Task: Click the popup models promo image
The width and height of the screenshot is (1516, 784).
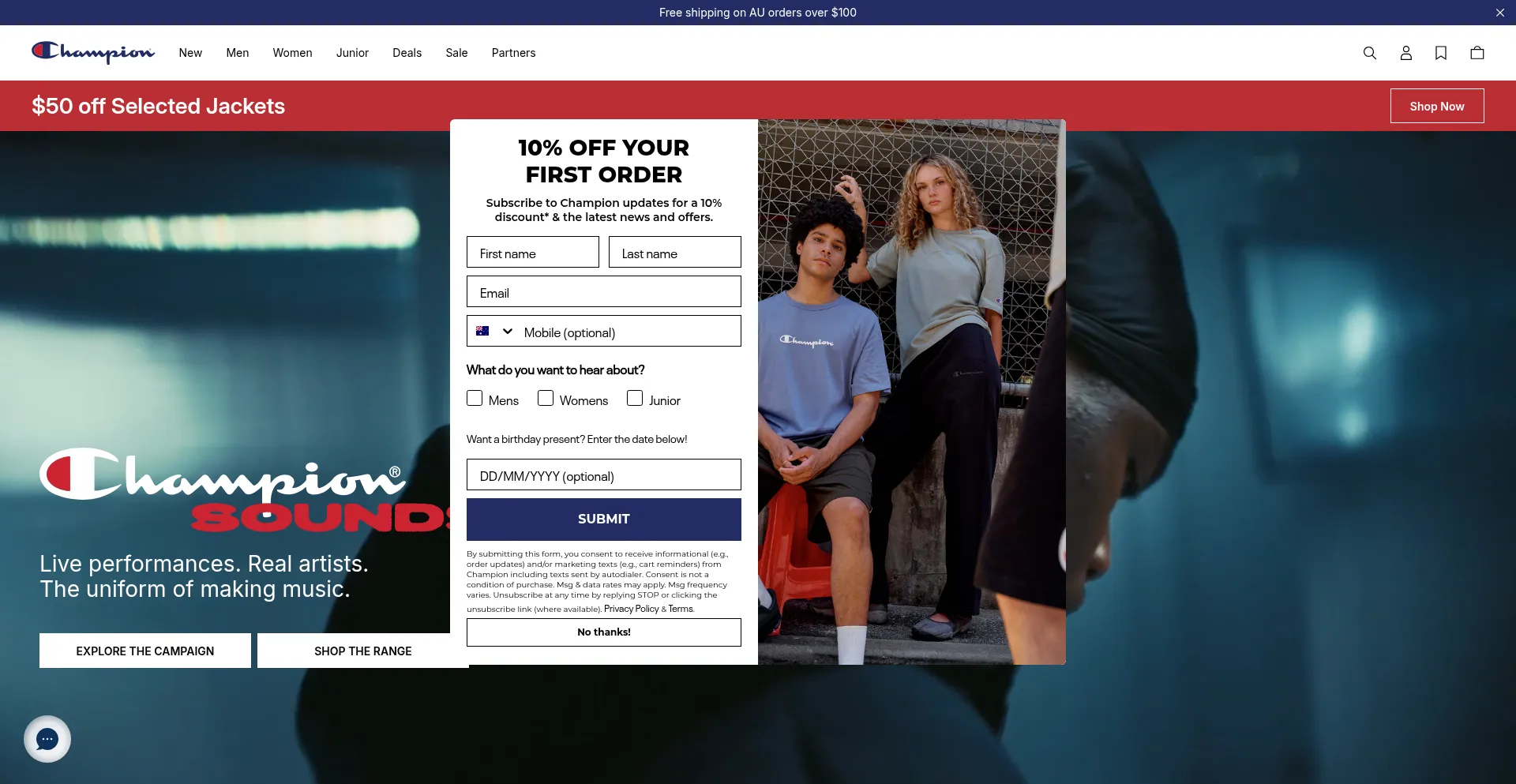Action: click(912, 392)
